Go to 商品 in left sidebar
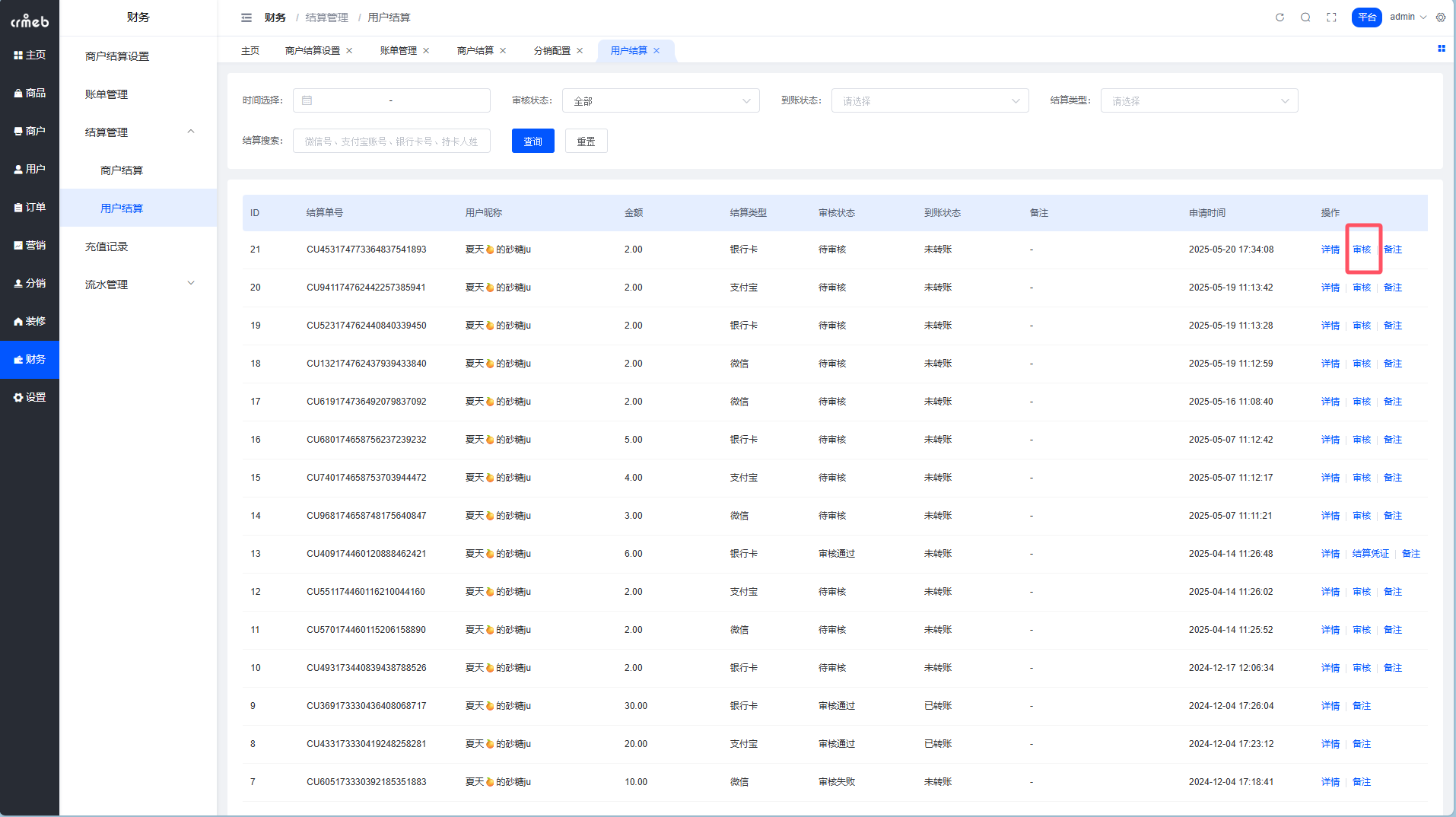Viewport: 1456px width, 817px height. (x=30, y=93)
